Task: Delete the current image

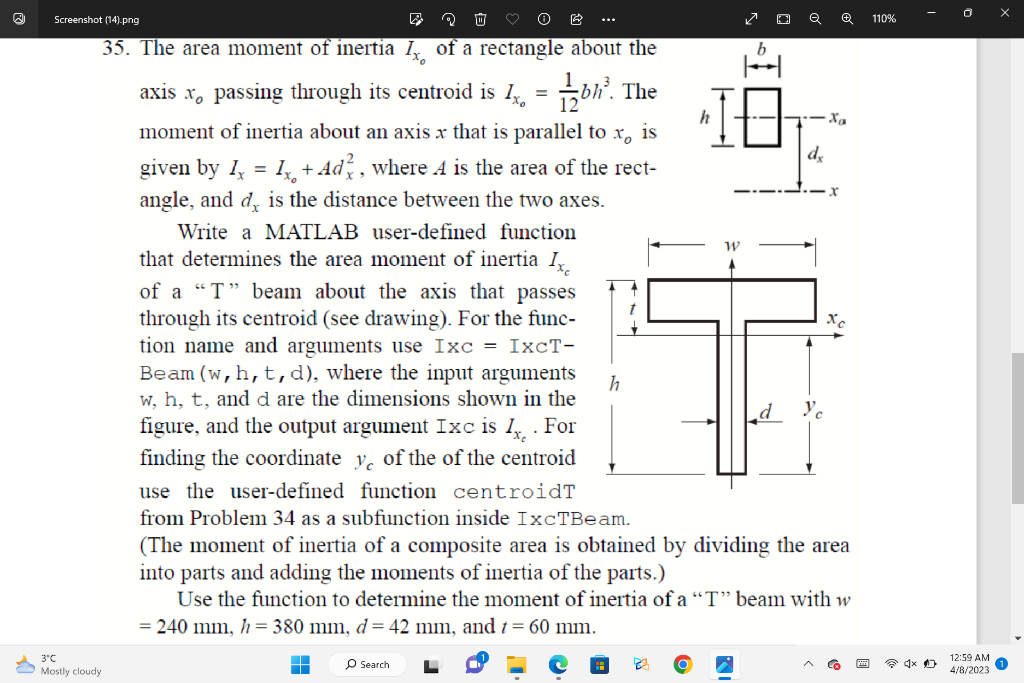Action: pyautogui.click(x=480, y=18)
